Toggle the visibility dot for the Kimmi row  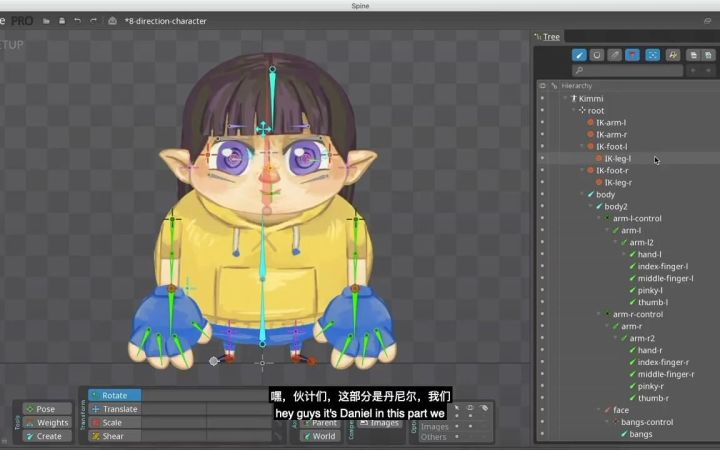point(542,98)
